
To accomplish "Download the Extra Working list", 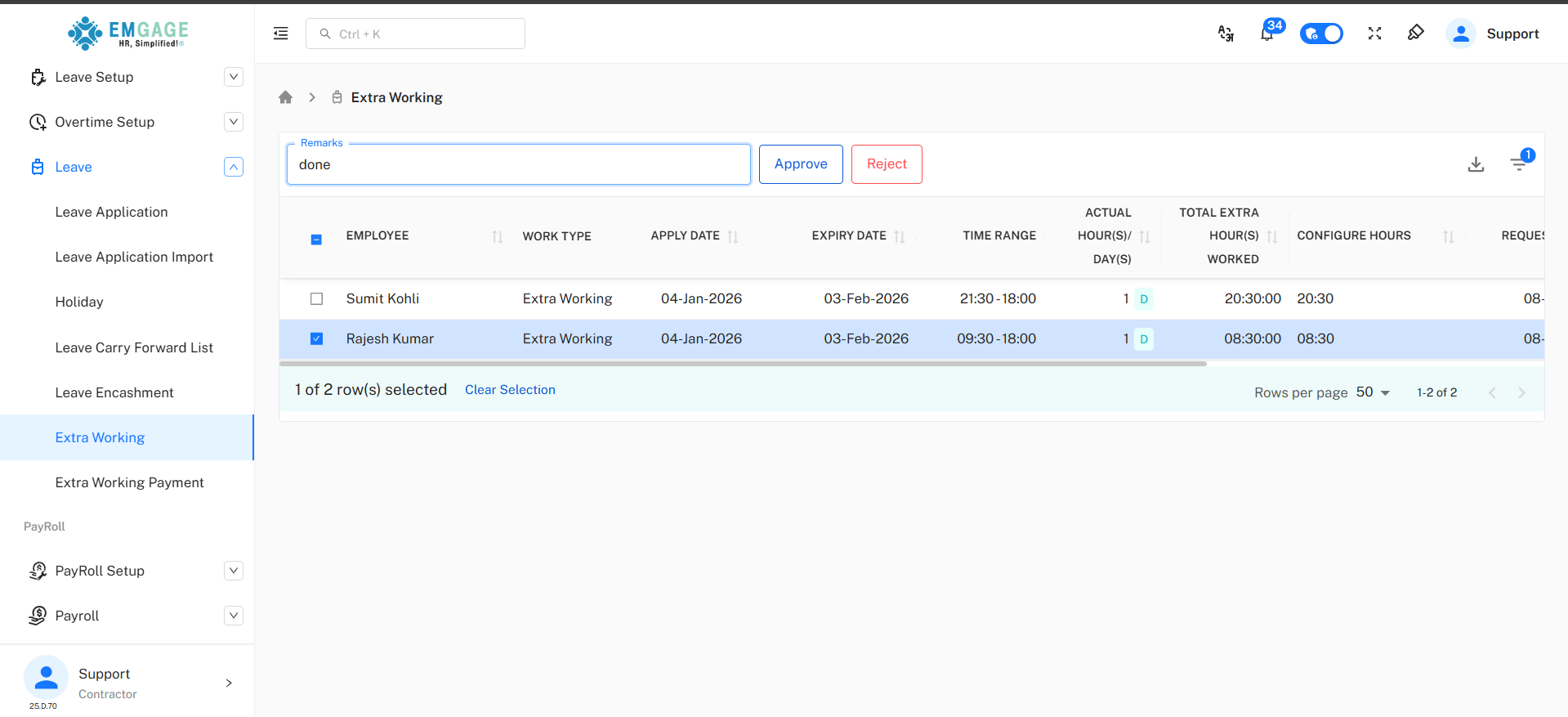I will 1476,164.
